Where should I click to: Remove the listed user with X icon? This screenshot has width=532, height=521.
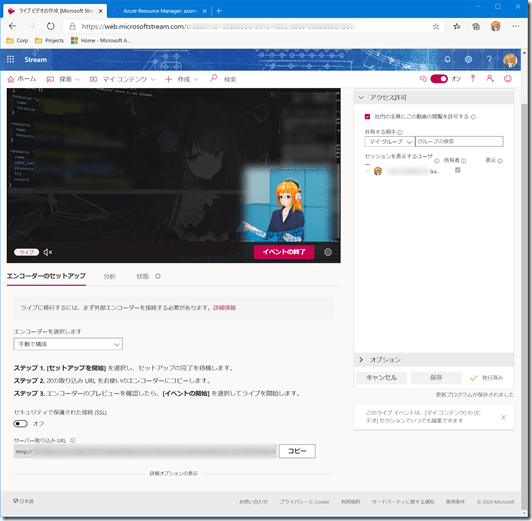[x=367, y=171]
